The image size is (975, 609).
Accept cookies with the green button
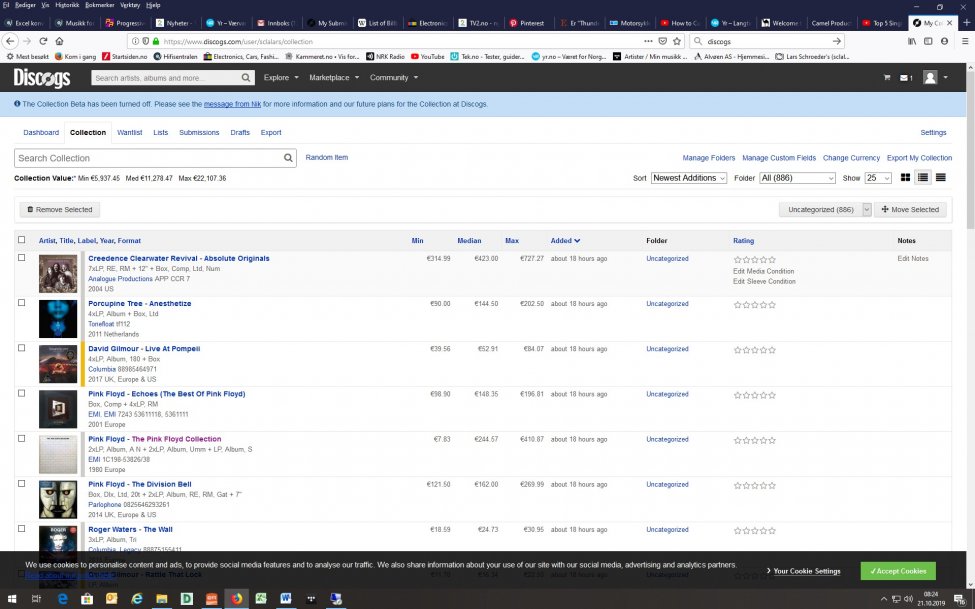pyautogui.click(x=898, y=571)
